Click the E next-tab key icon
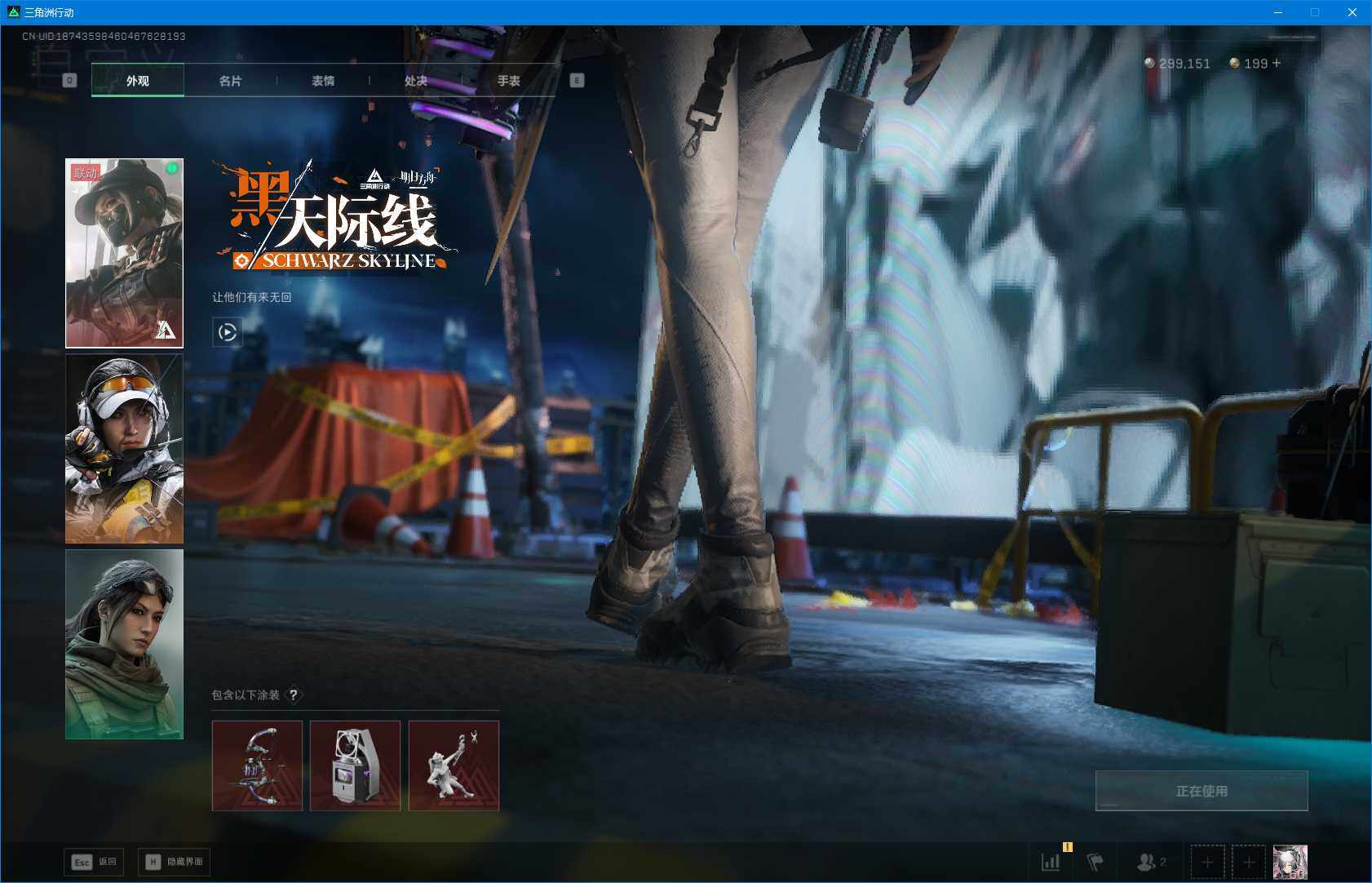The height and width of the screenshot is (883, 1372). pyautogui.click(x=577, y=80)
